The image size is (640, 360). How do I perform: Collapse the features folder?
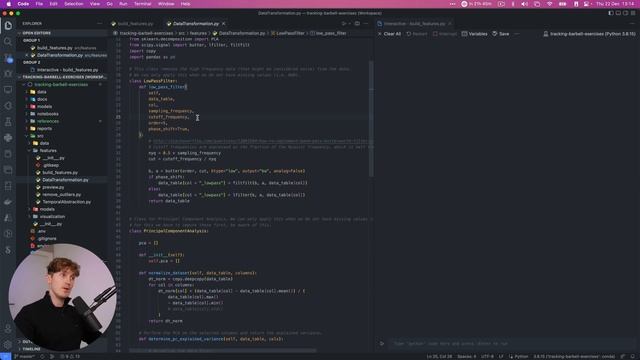click(47, 151)
